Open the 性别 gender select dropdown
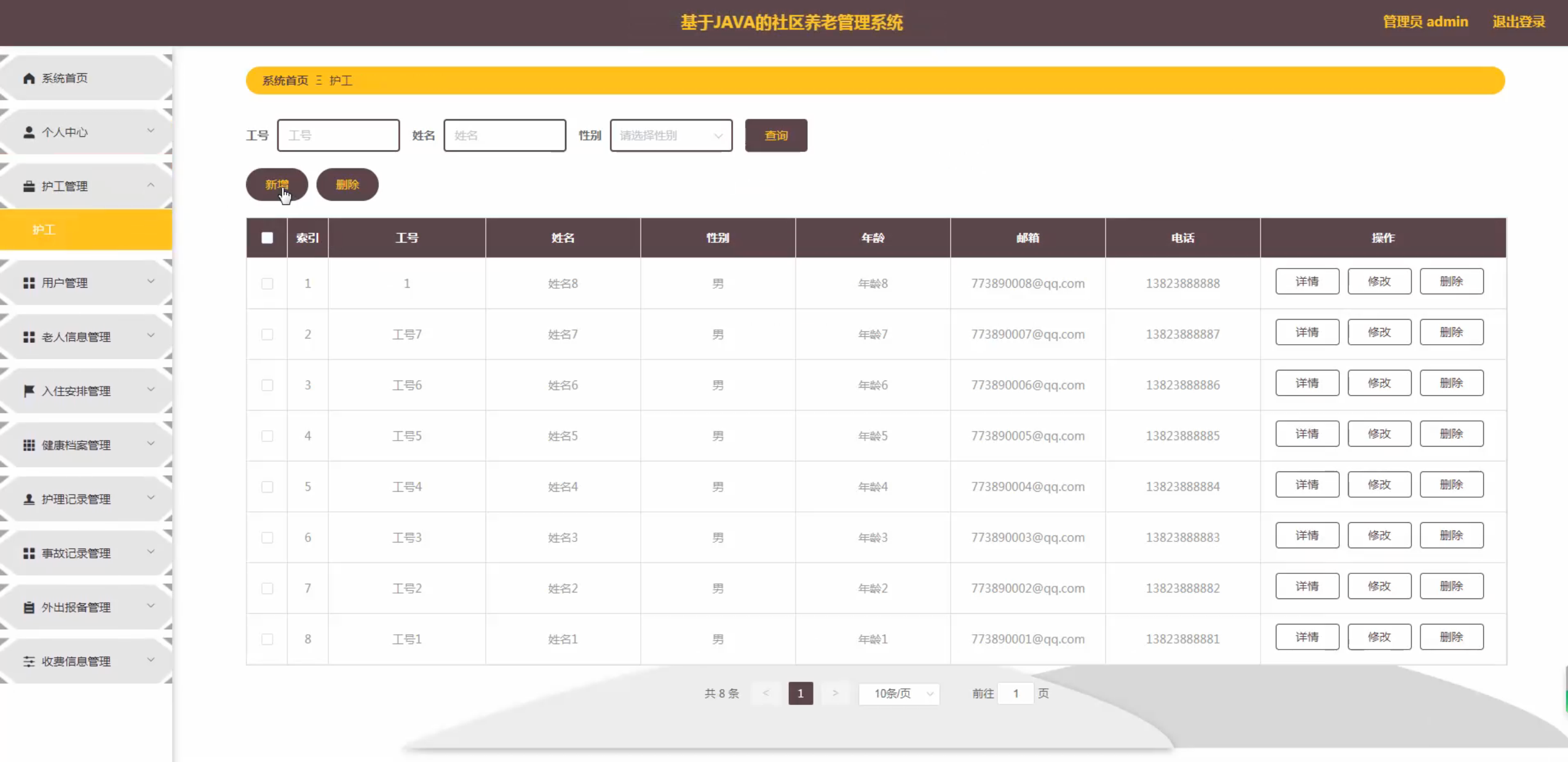The image size is (1568, 762). [x=671, y=135]
